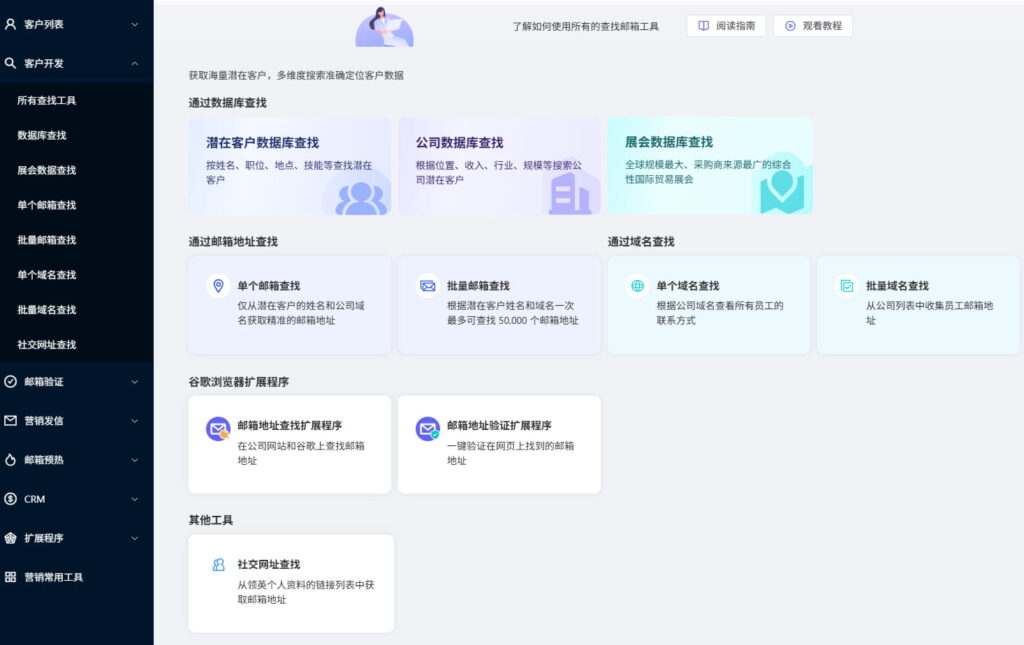Click the 邮箱地址验证扩展程序 verified-mail icon

tap(428, 428)
